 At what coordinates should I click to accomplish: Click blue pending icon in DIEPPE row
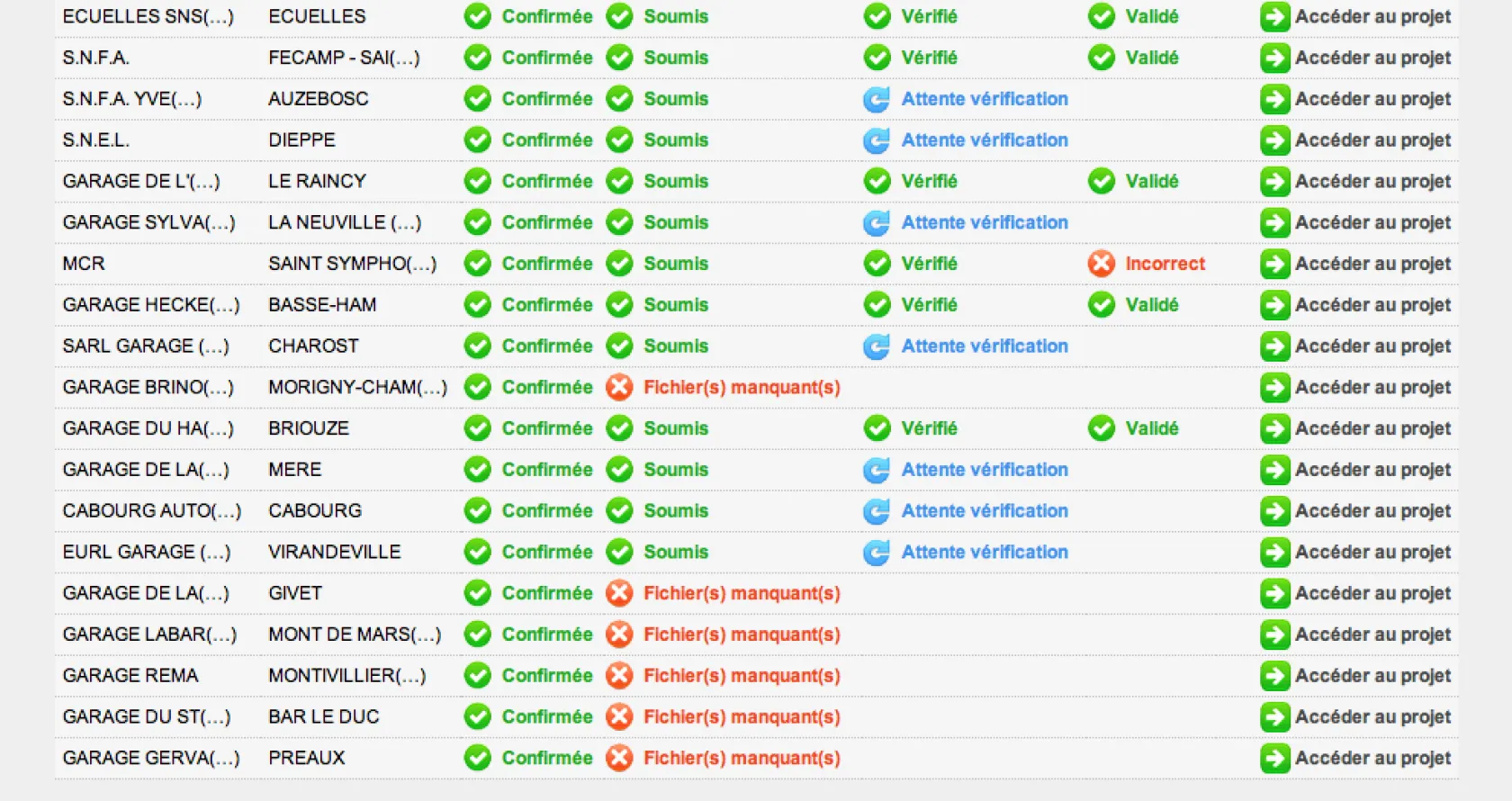[x=877, y=140]
